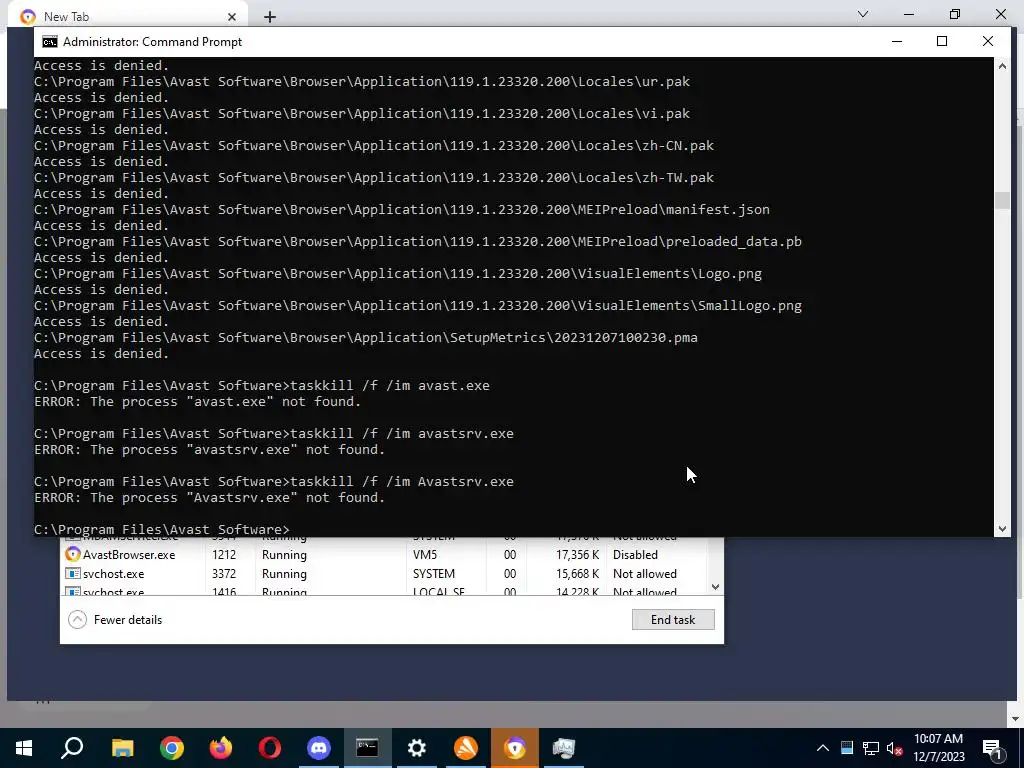Click the Locales\ur.pak path line
The height and width of the screenshot is (768, 1024).
point(362,82)
